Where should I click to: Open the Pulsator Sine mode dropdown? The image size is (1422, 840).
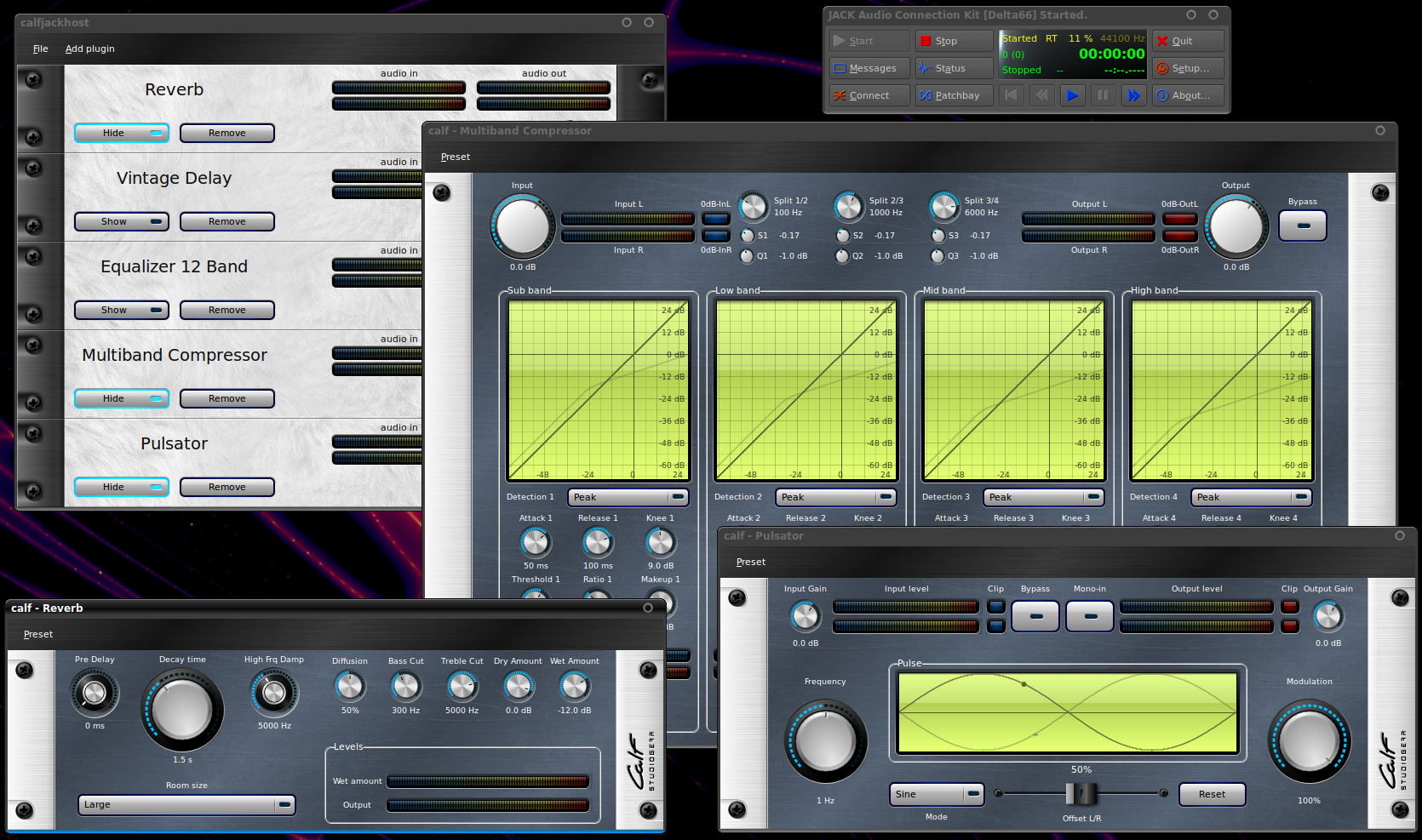937,794
